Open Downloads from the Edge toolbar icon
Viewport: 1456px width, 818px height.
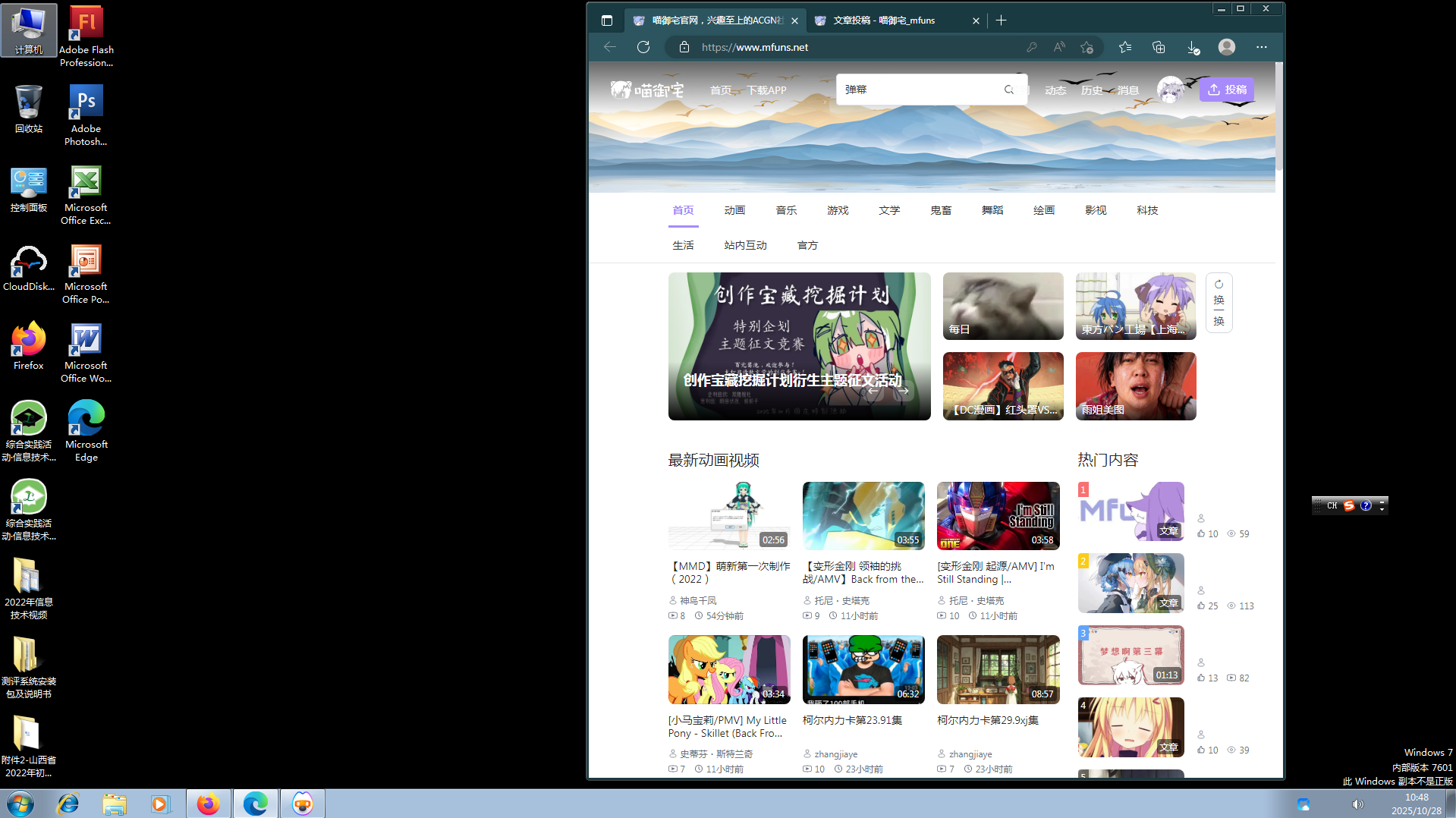coord(1191,46)
